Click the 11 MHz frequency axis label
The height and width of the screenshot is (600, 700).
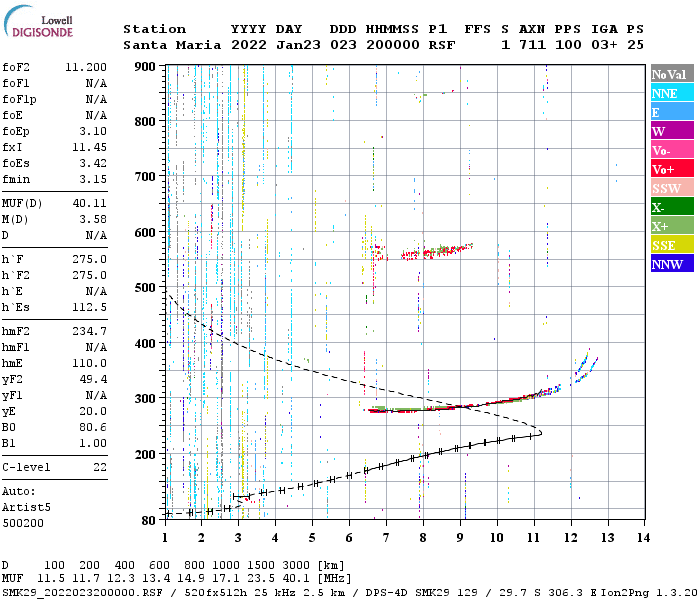[534, 538]
